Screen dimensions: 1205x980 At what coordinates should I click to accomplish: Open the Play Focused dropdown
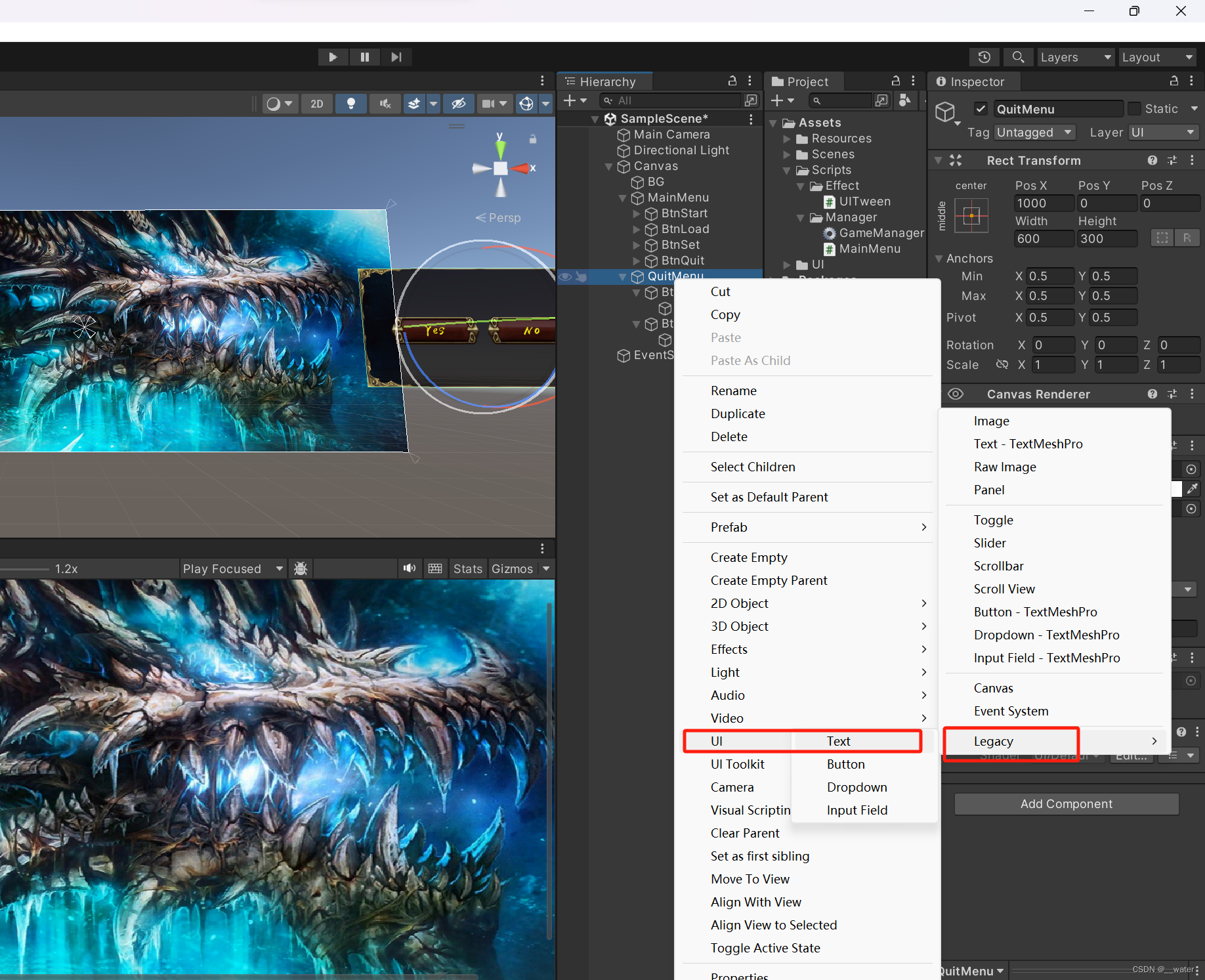233,568
